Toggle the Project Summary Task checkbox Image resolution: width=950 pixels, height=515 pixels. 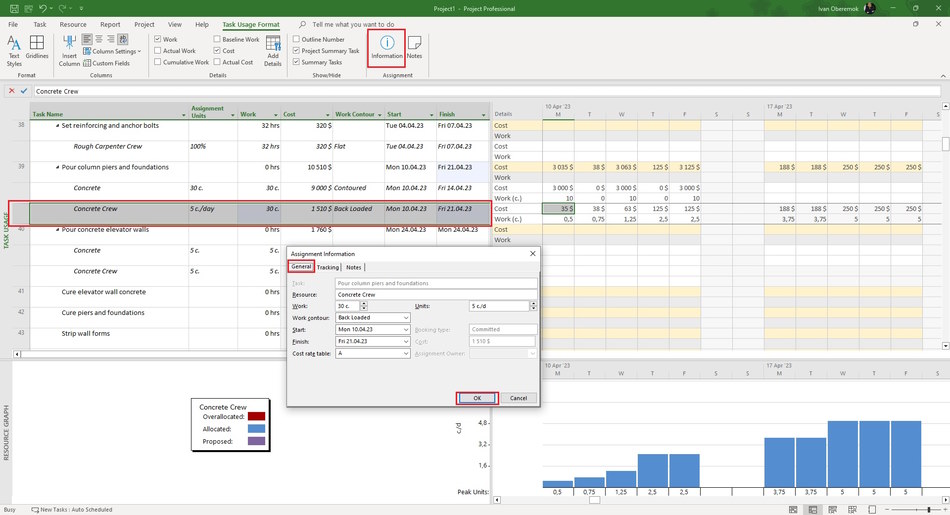pos(296,51)
